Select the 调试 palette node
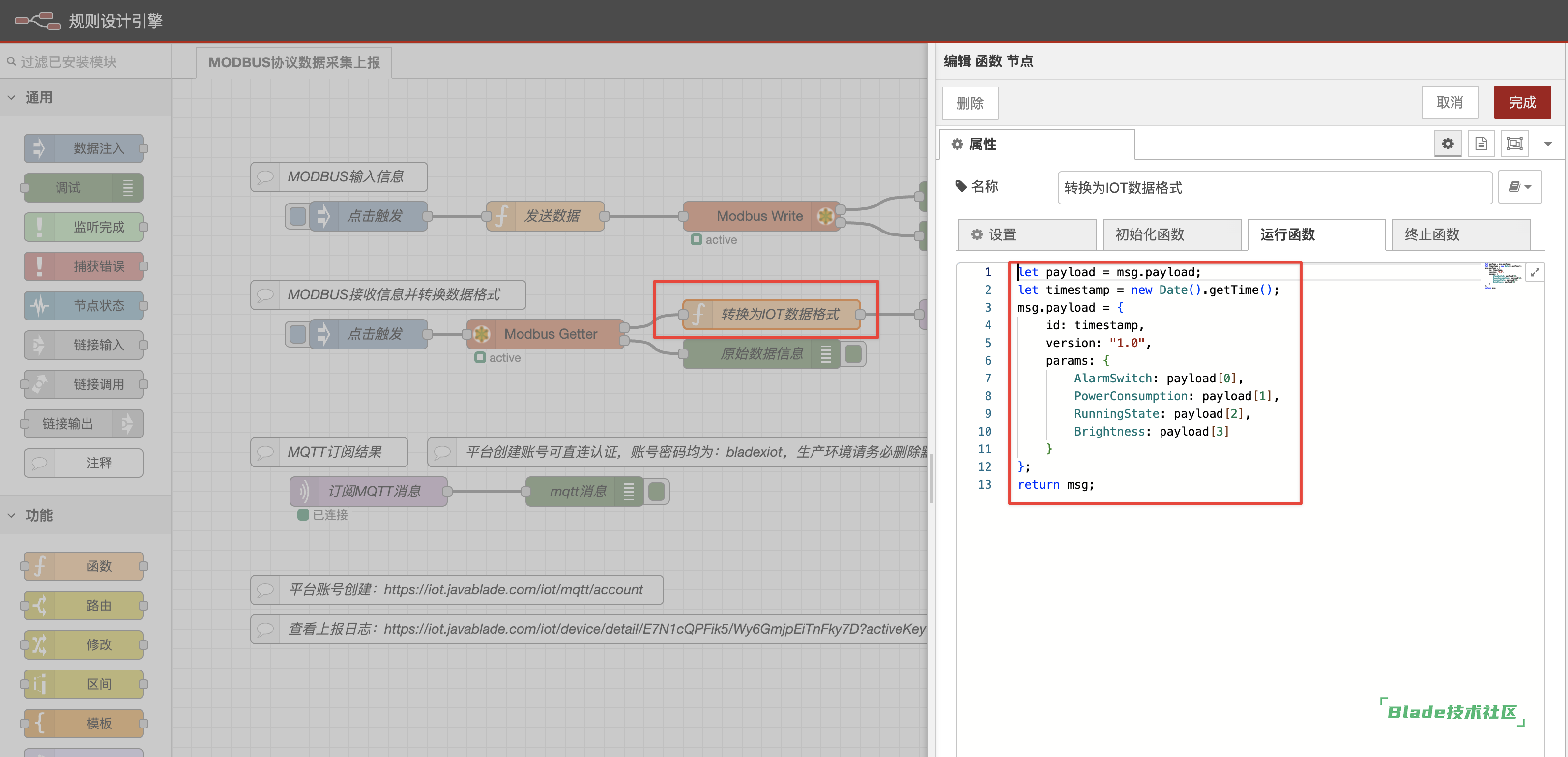This screenshot has height=757, width=1568. [84, 187]
